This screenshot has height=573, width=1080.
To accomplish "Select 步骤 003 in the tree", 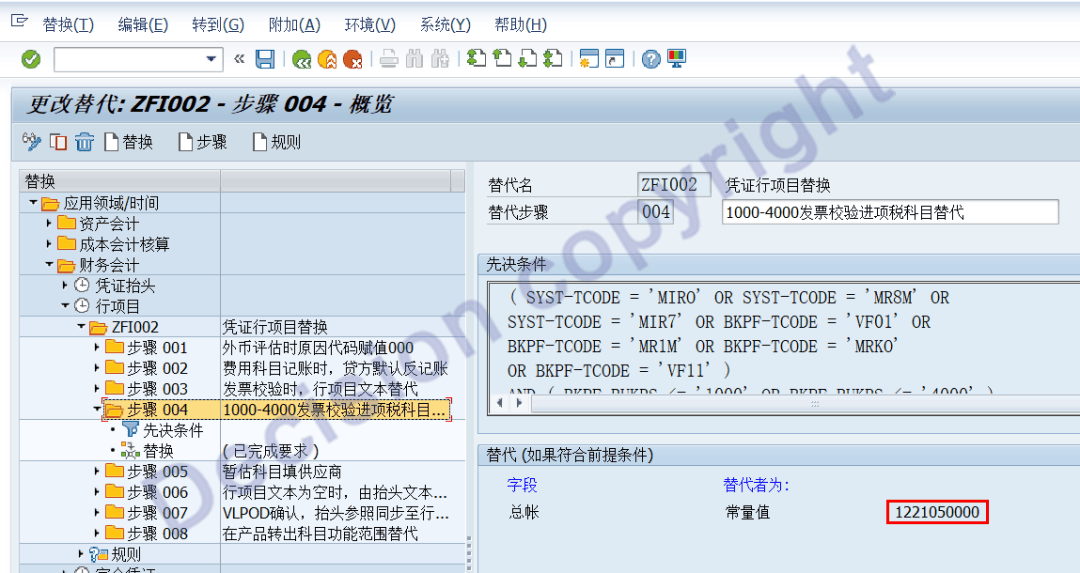I will point(157,389).
